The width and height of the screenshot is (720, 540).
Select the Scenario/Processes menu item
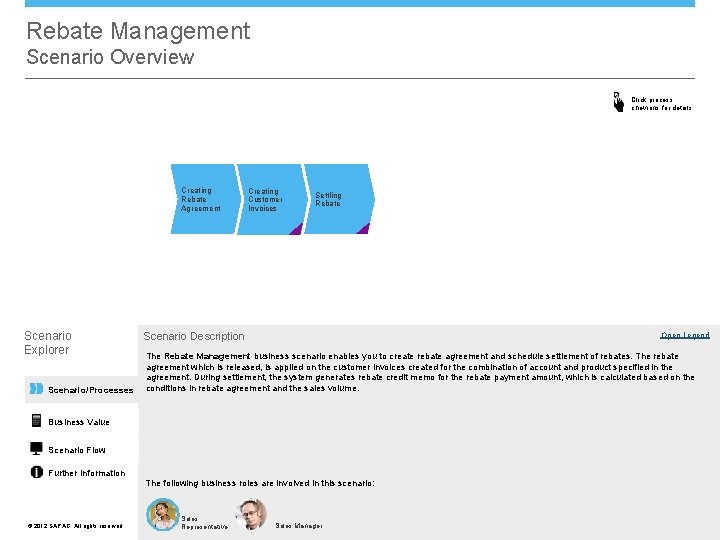pyautogui.click(x=81, y=390)
